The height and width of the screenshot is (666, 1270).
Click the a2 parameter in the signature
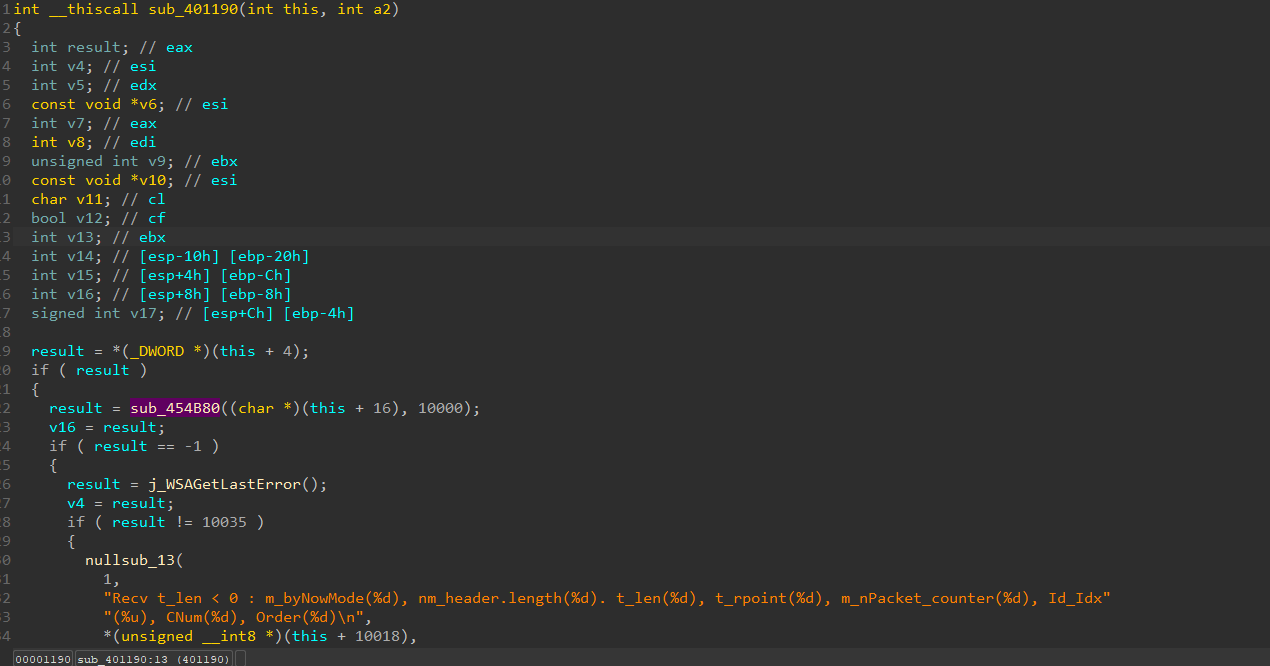coord(384,9)
